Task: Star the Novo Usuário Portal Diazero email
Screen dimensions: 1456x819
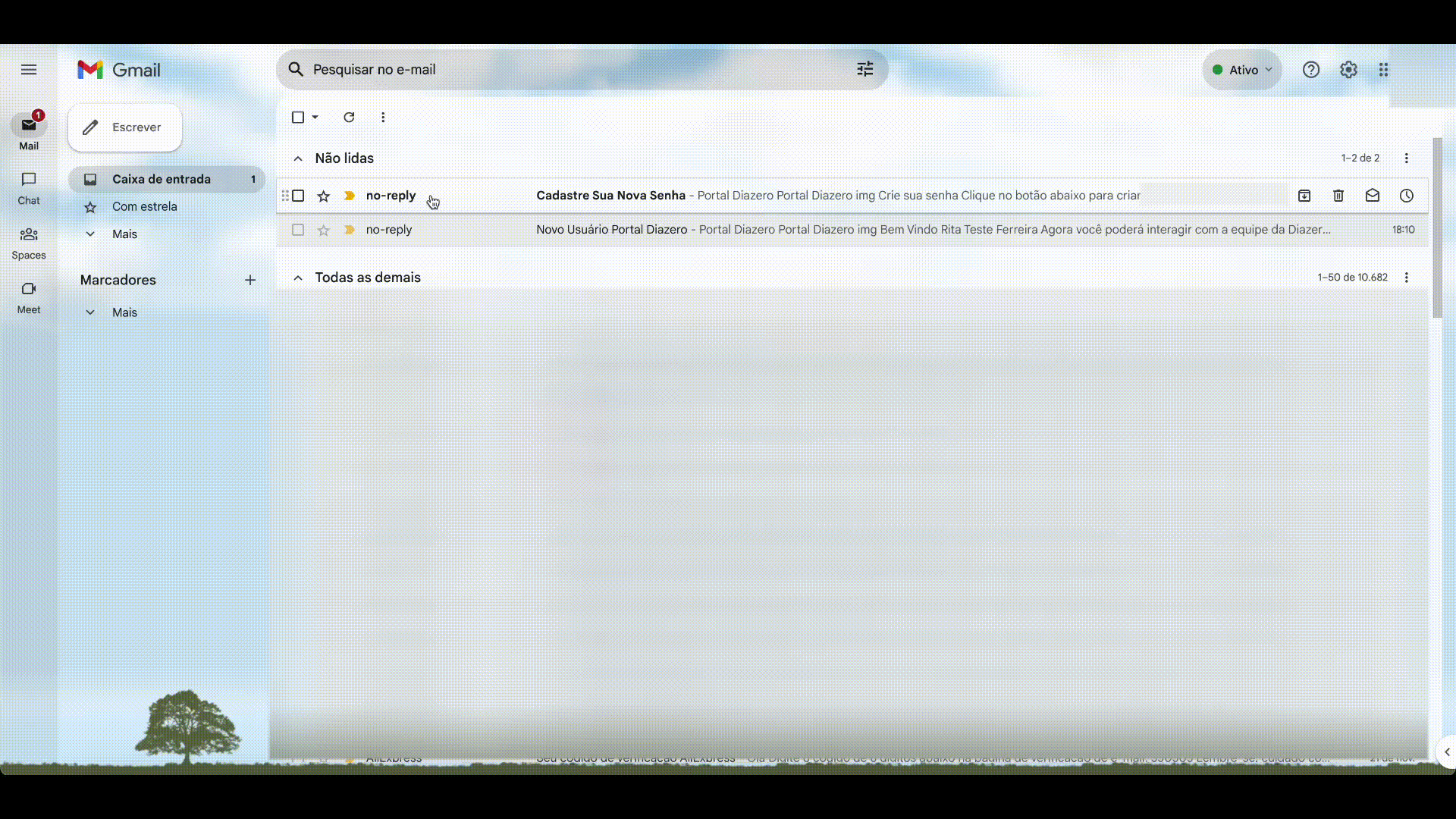Action: tap(324, 230)
